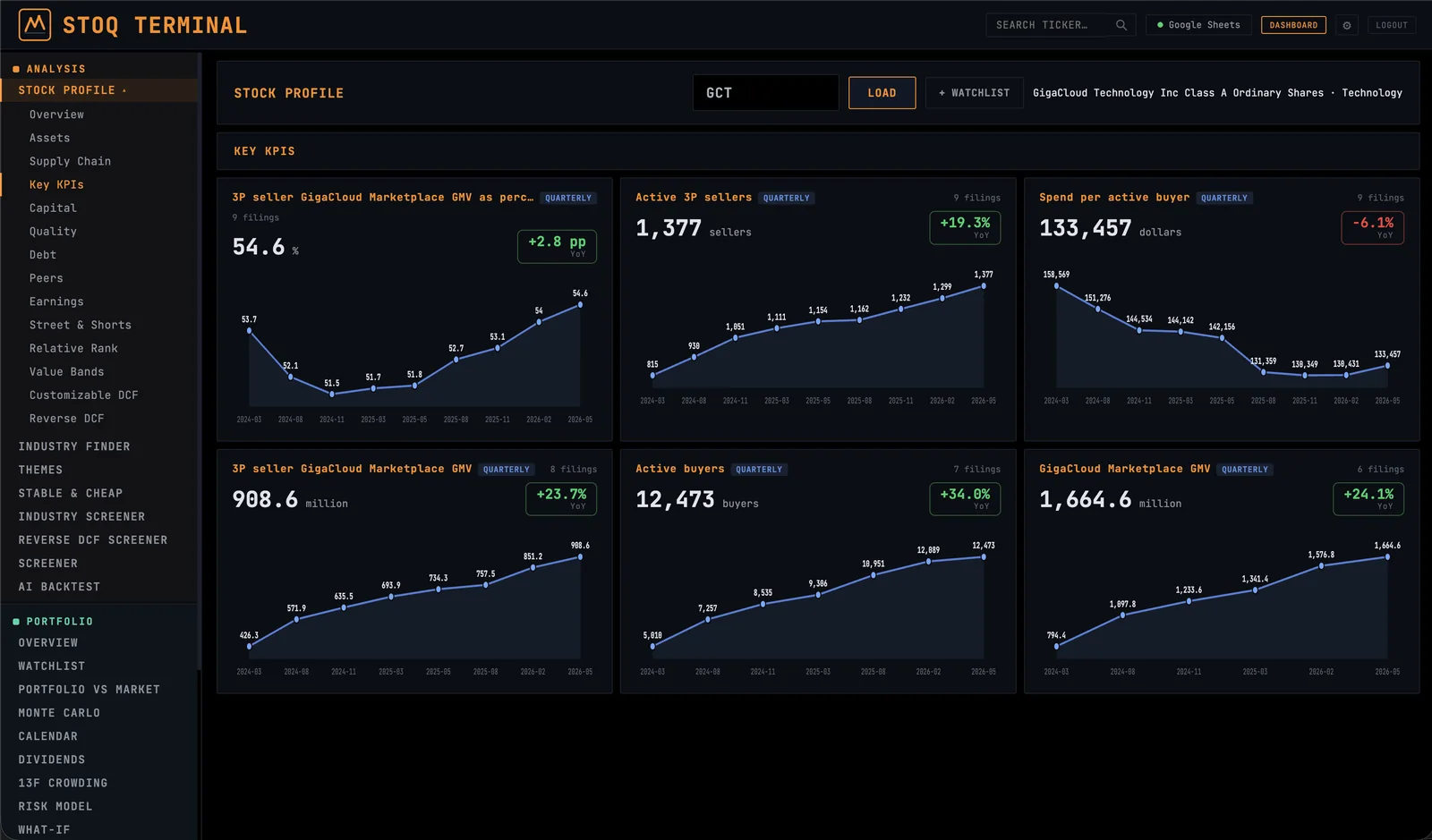1432x840 pixels.
Task: Go to THEMES section
Action: tap(40, 470)
